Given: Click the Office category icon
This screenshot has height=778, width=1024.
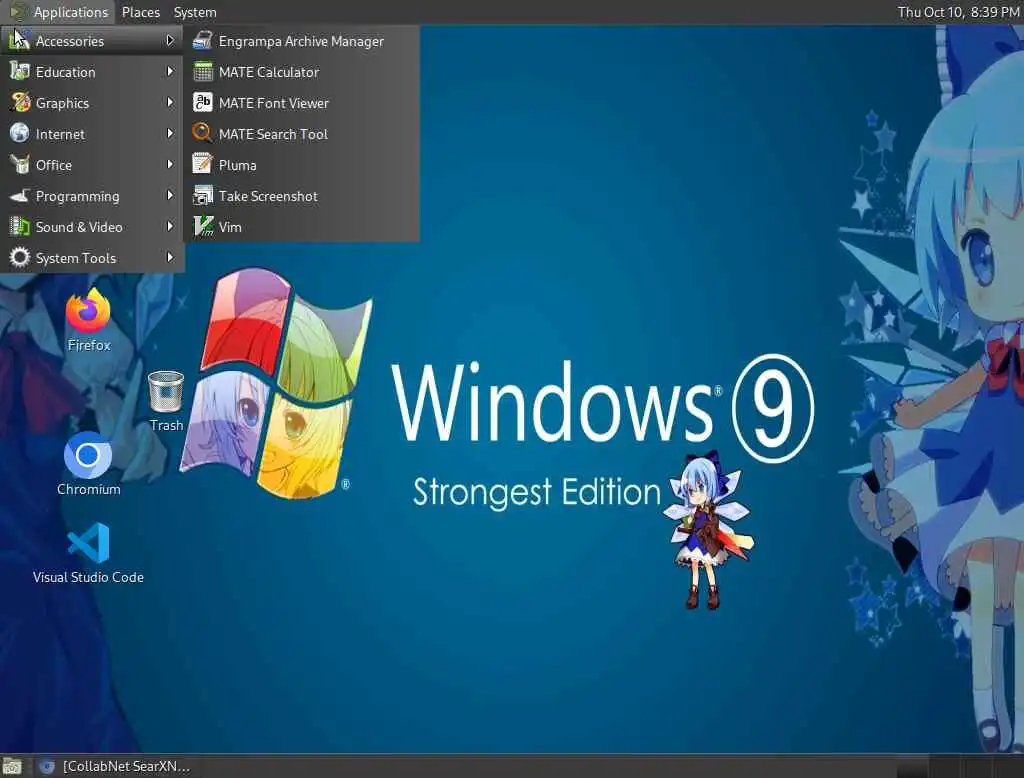Looking at the screenshot, I should [x=20, y=165].
